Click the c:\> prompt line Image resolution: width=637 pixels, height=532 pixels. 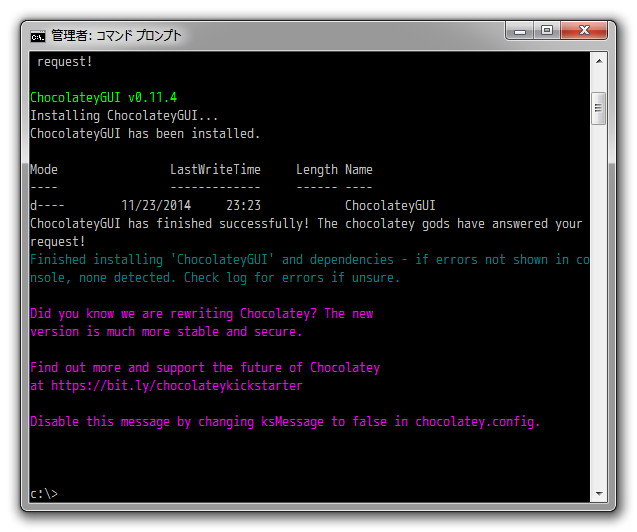pos(44,494)
